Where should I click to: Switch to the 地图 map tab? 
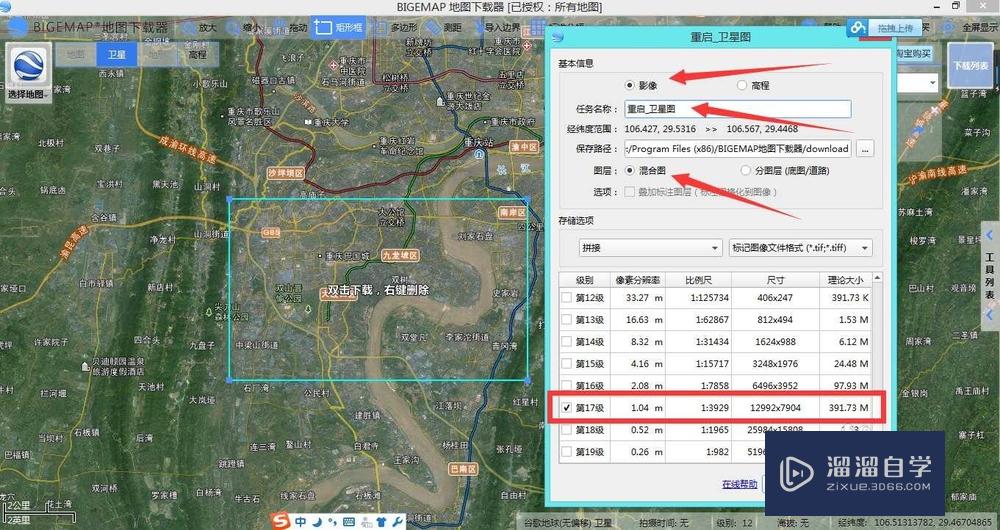76,55
